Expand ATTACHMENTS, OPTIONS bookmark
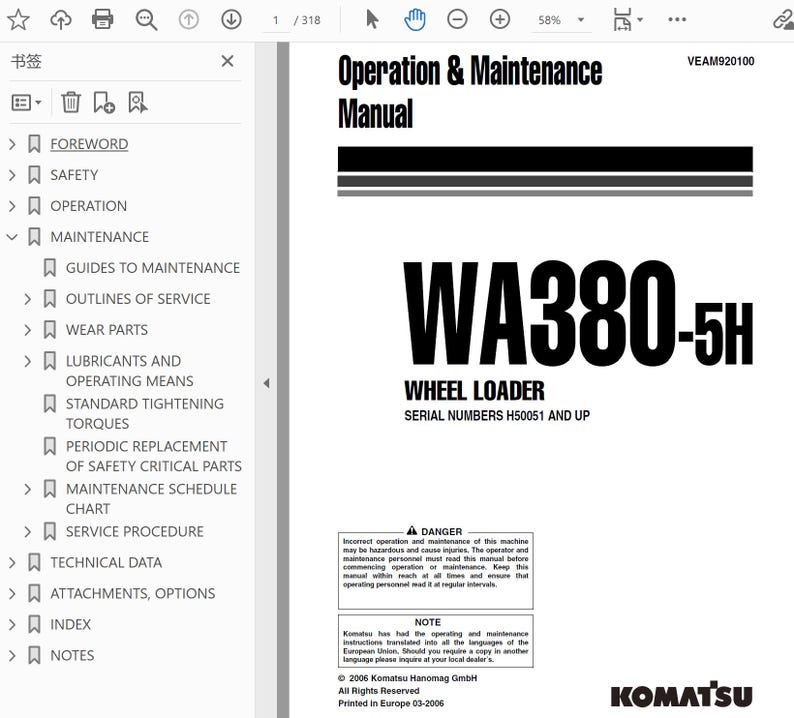Image resolution: width=794 pixels, height=718 pixels. (x=12, y=594)
